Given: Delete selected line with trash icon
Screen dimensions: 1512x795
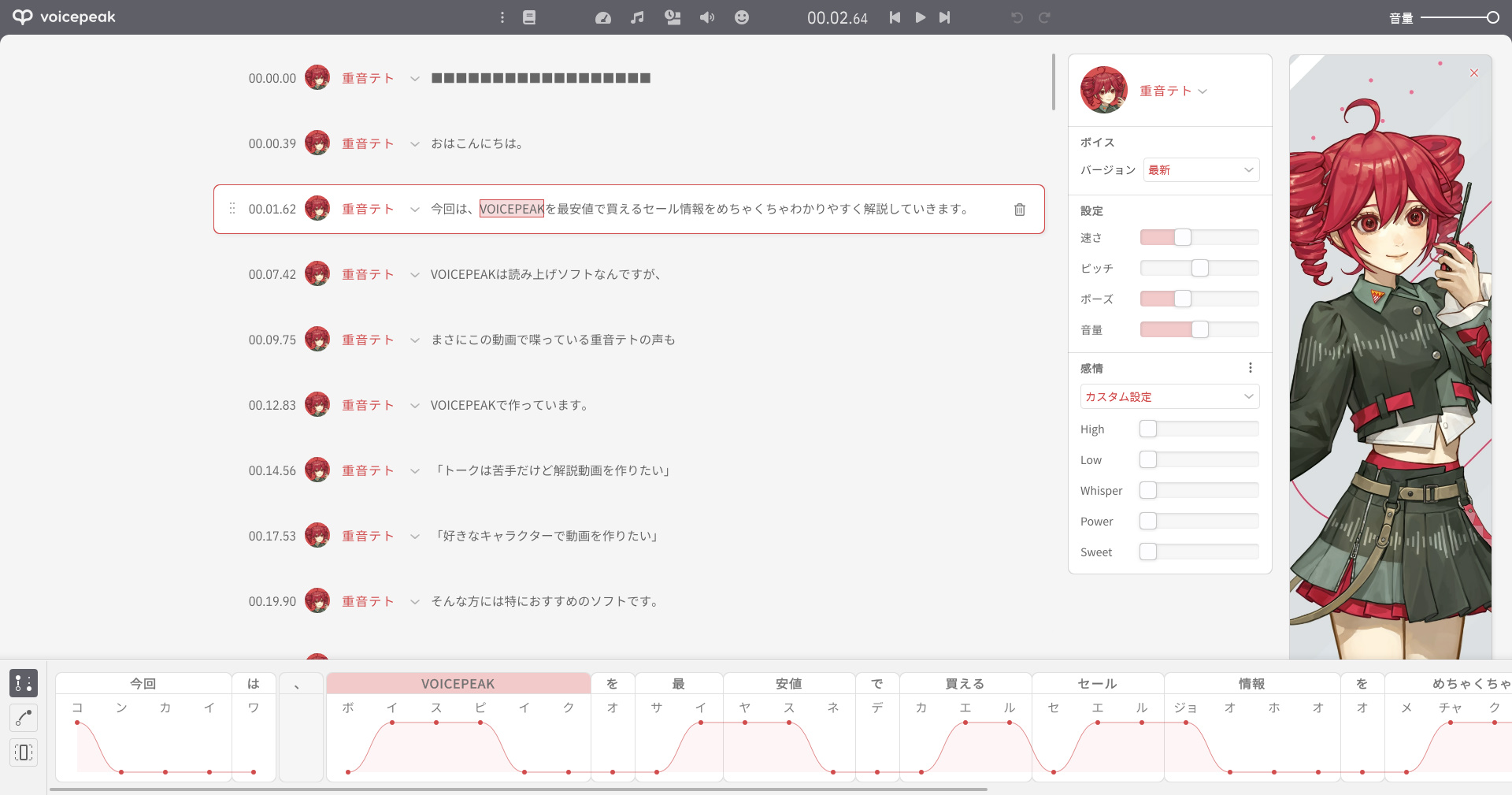Looking at the screenshot, I should tap(1020, 210).
